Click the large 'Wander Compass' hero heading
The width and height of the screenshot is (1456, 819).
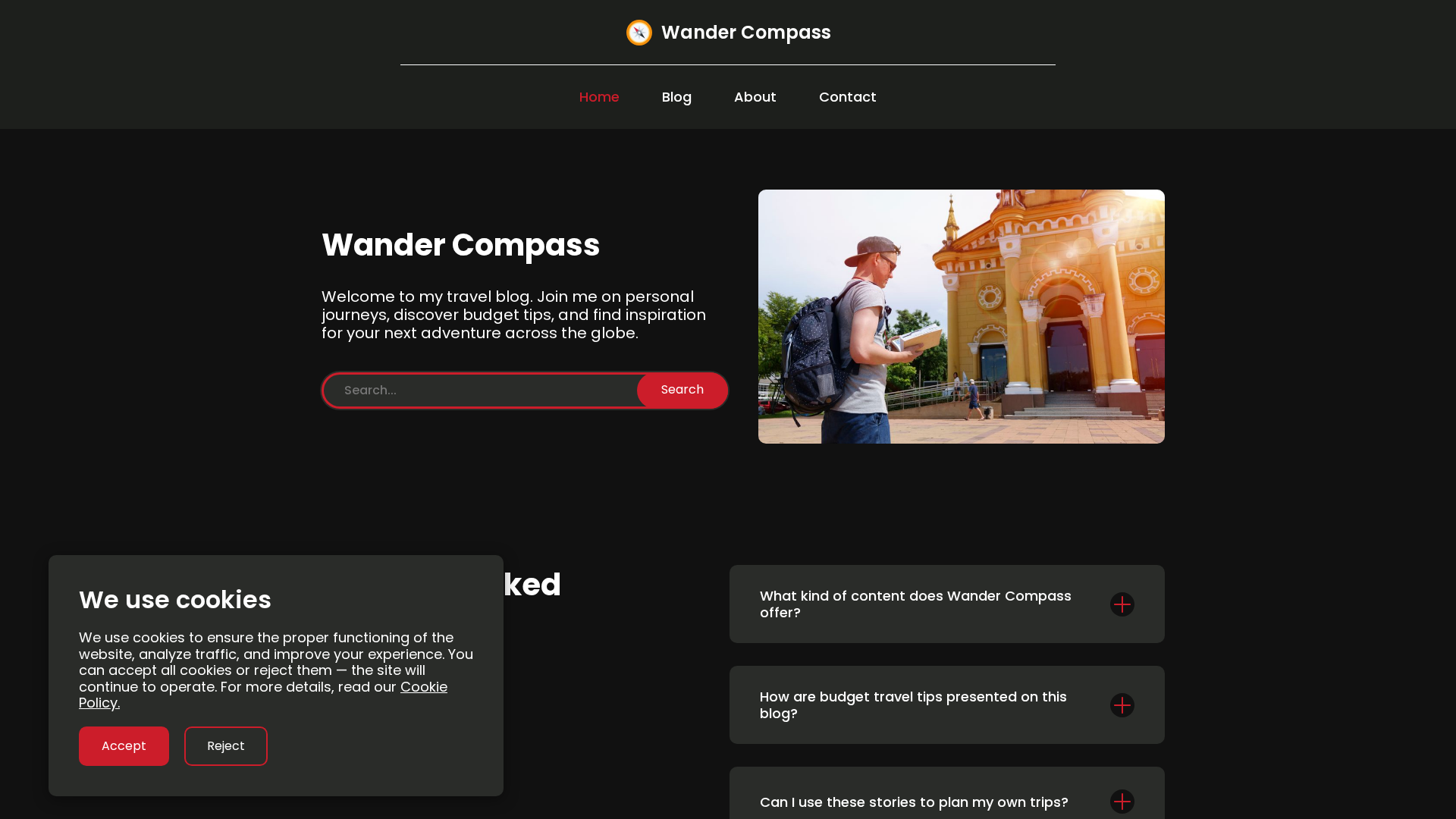point(460,245)
